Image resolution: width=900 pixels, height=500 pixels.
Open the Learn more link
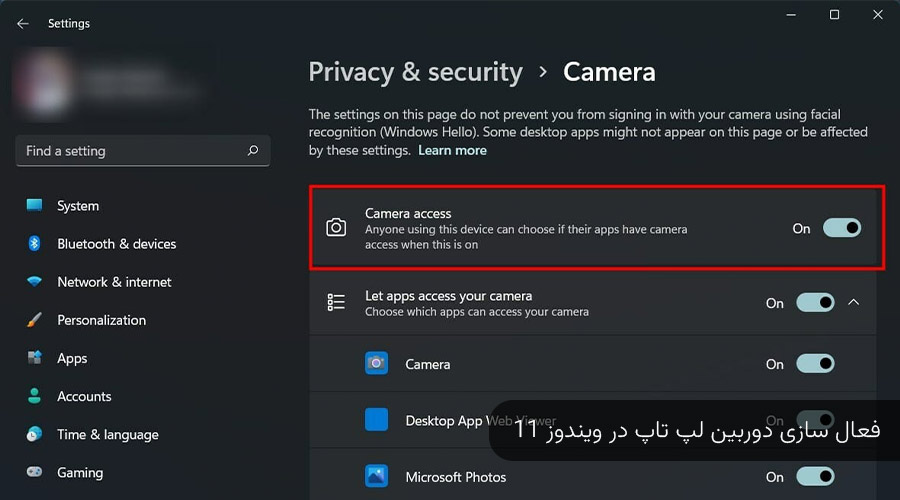[x=452, y=150]
